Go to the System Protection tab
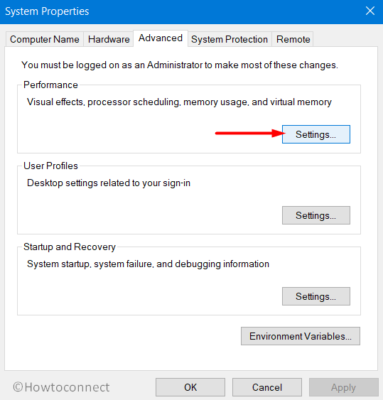The width and height of the screenshot is (383, 400). [229, 39]
